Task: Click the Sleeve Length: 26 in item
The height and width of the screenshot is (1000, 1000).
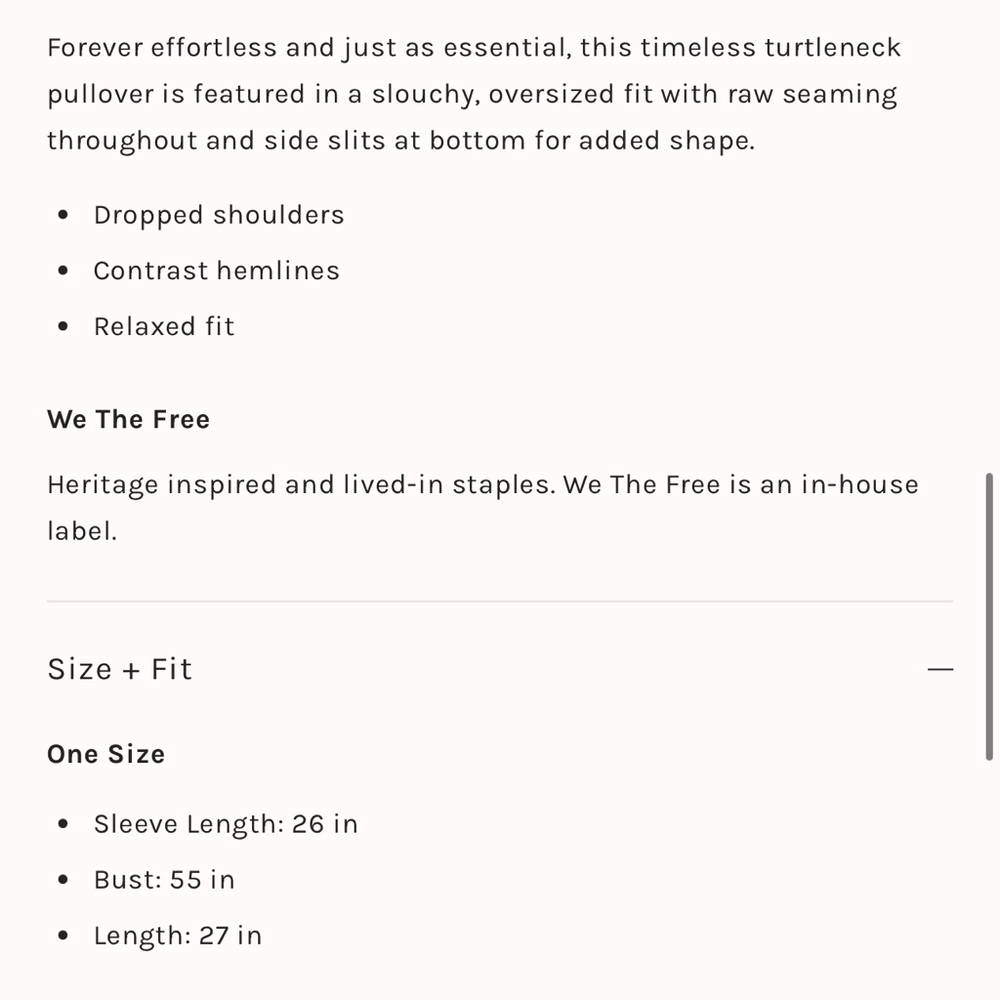Action: pos(226,824)
